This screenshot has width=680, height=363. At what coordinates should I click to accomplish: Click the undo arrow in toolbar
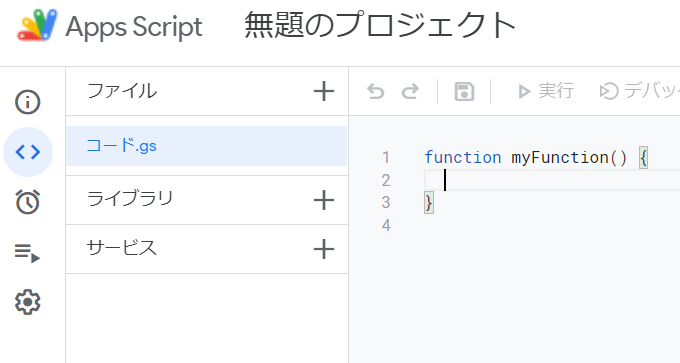[376, 92]
